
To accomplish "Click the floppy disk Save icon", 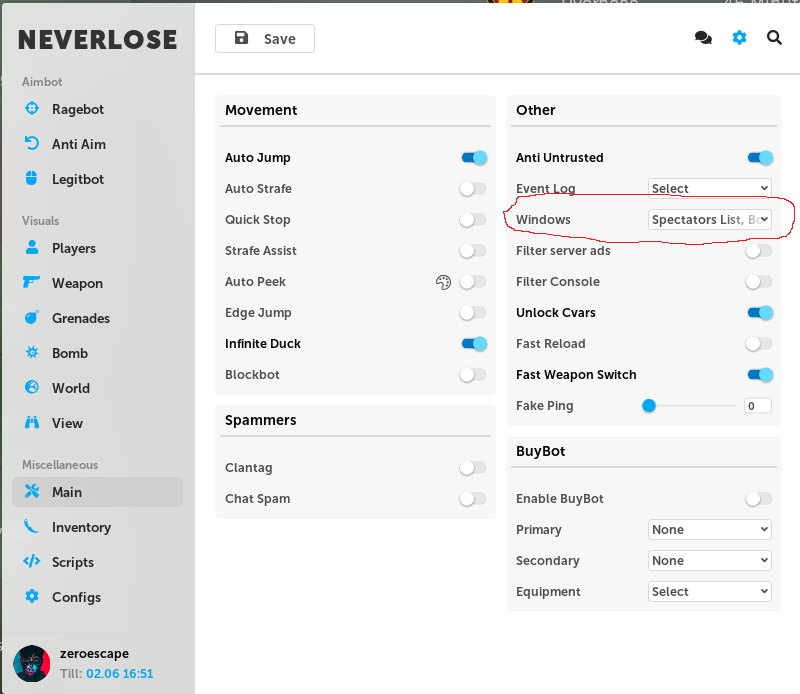I will click(x=241, y=38).
